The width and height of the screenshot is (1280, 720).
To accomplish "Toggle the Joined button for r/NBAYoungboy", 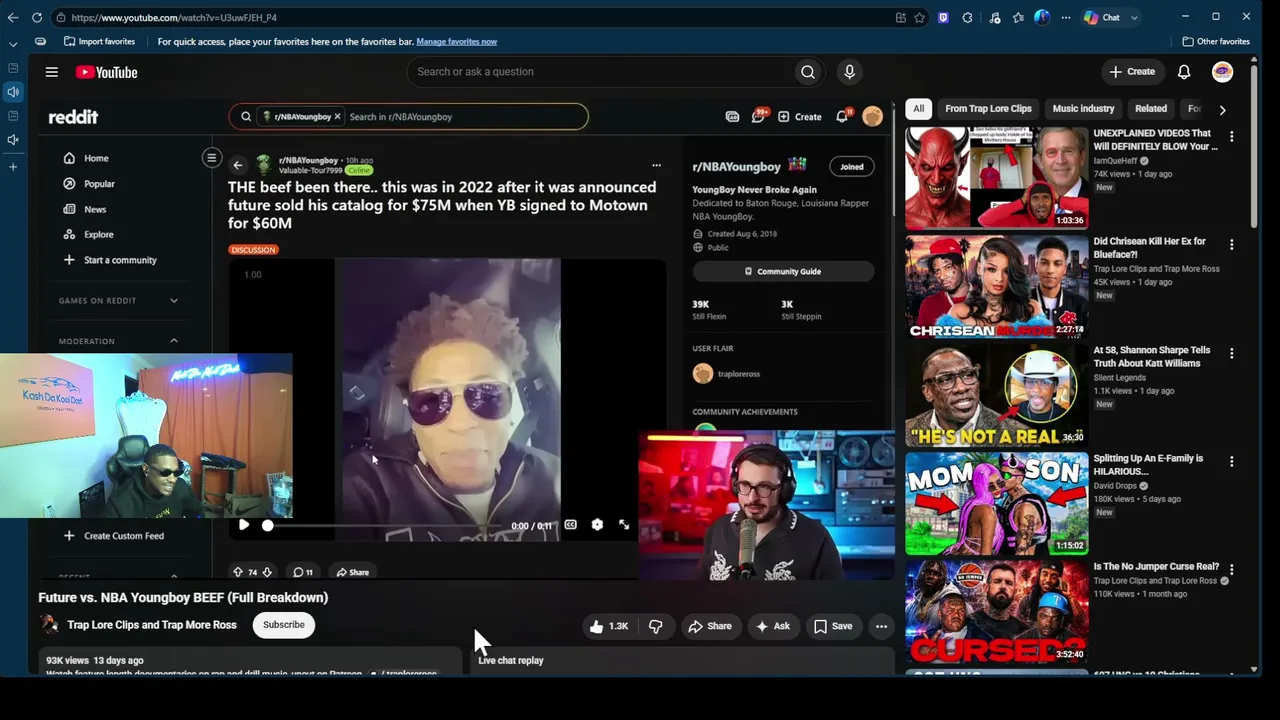I will 852,167.
